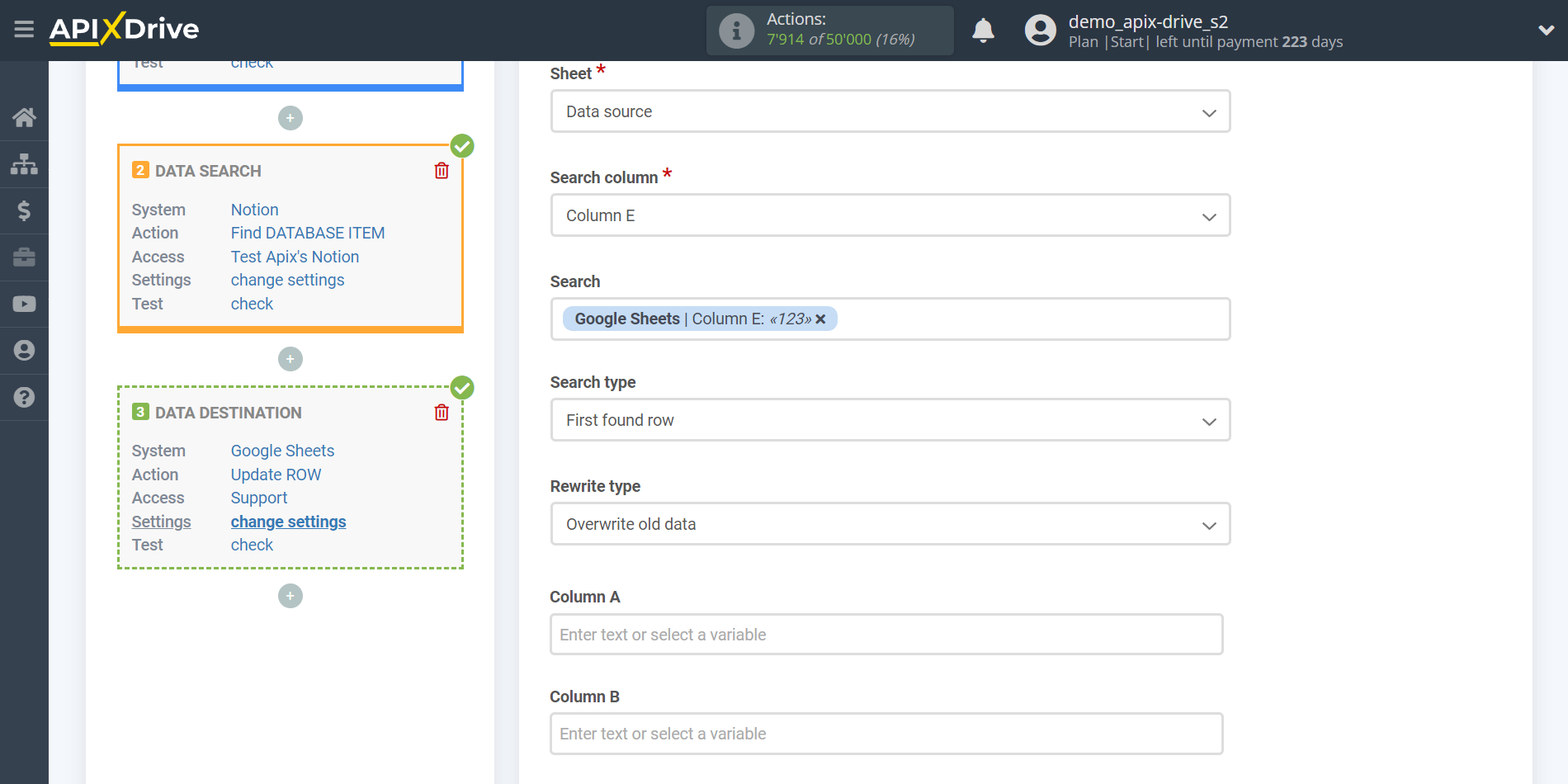
Task: Add a step after Data Destination
Action: pyautogui.click(x=290, y=596)
